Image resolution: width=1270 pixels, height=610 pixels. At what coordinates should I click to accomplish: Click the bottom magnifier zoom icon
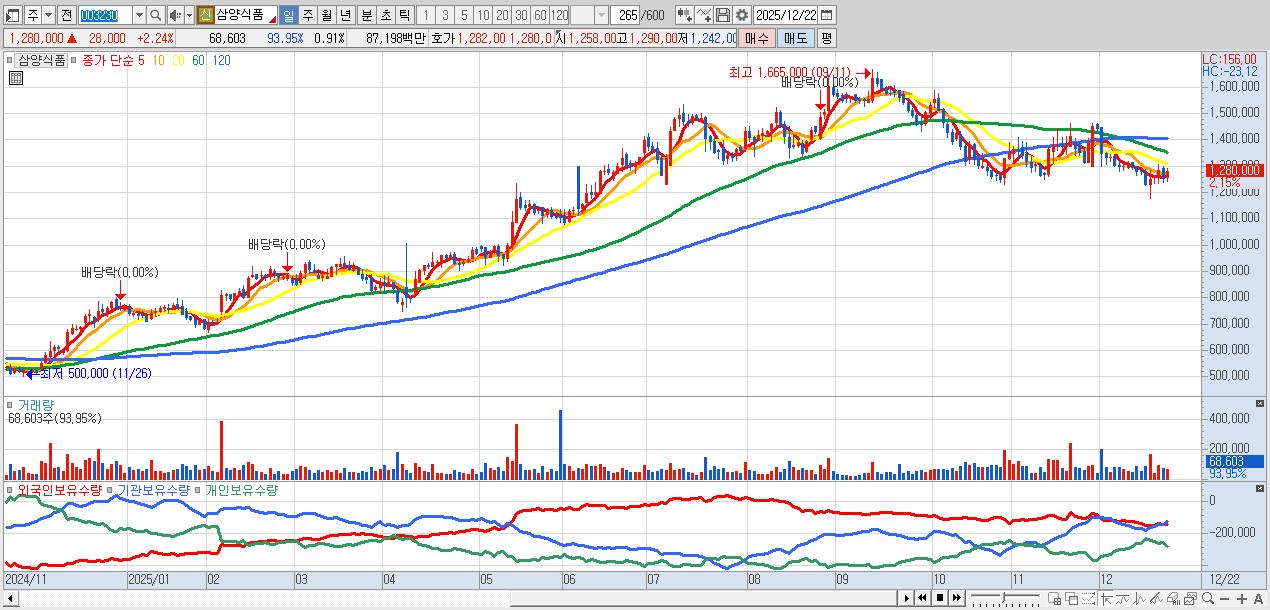pyautogui.click(x=1208, y=598)
